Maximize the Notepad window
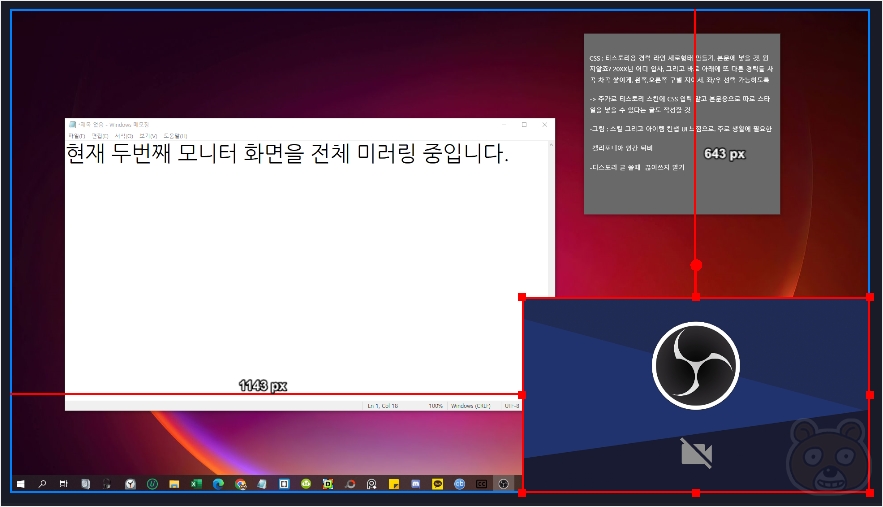 pyautogui.click(x=524, y=124)
